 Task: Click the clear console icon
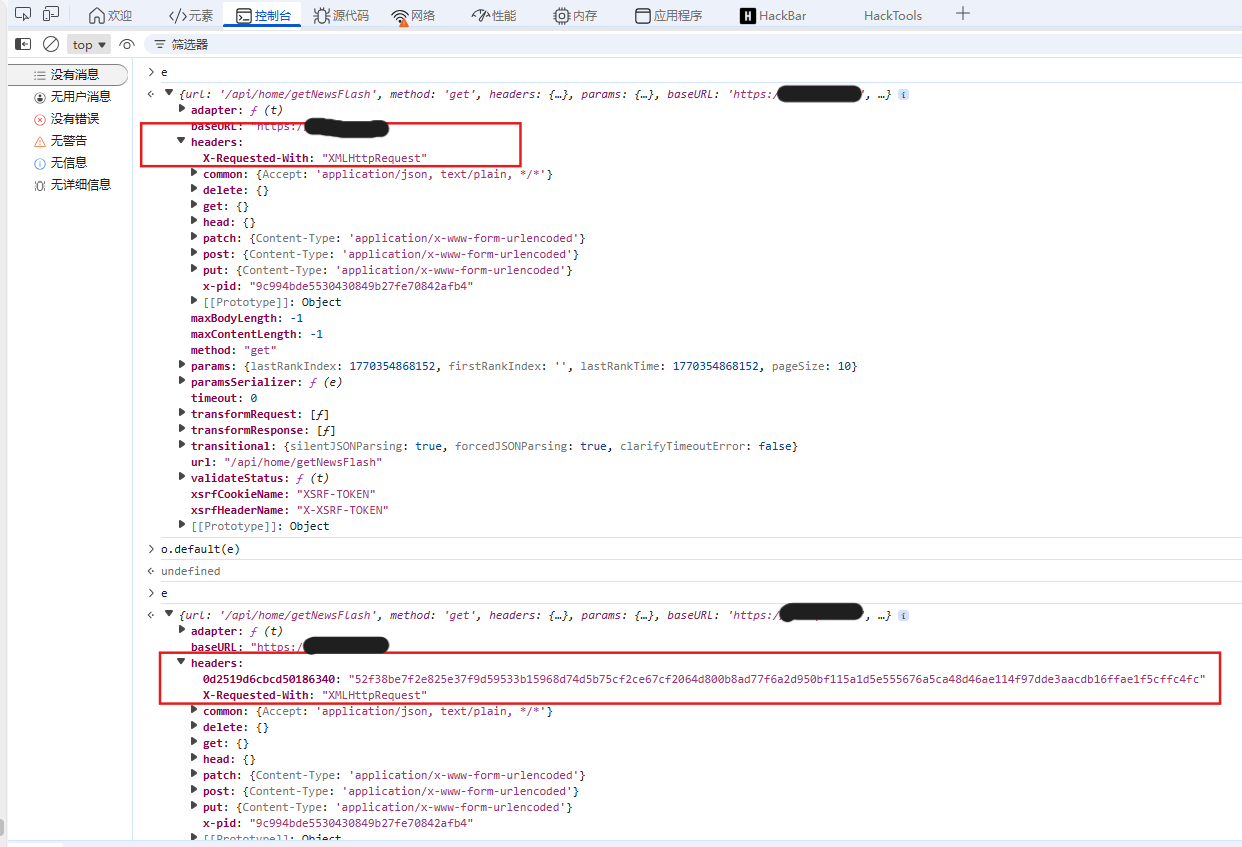(51, 44)
